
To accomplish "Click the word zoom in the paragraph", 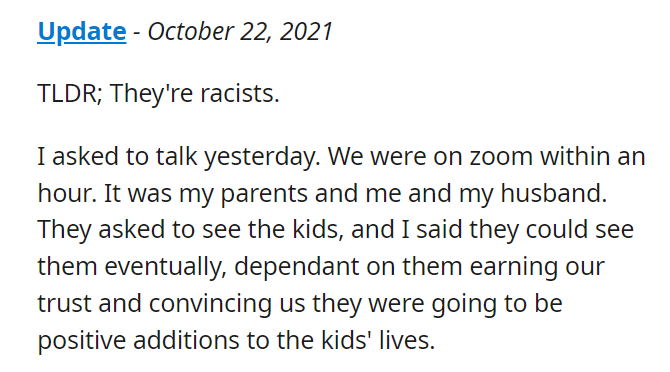I will [x=501, y=157].
